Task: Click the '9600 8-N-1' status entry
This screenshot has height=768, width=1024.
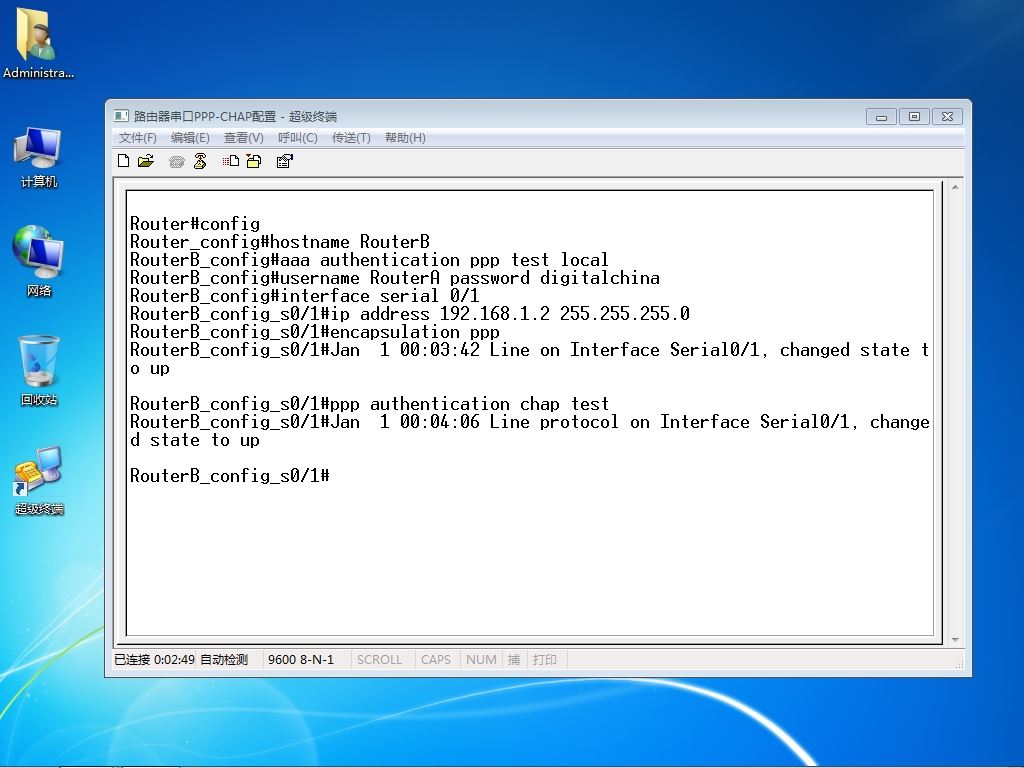Action: 300,660
